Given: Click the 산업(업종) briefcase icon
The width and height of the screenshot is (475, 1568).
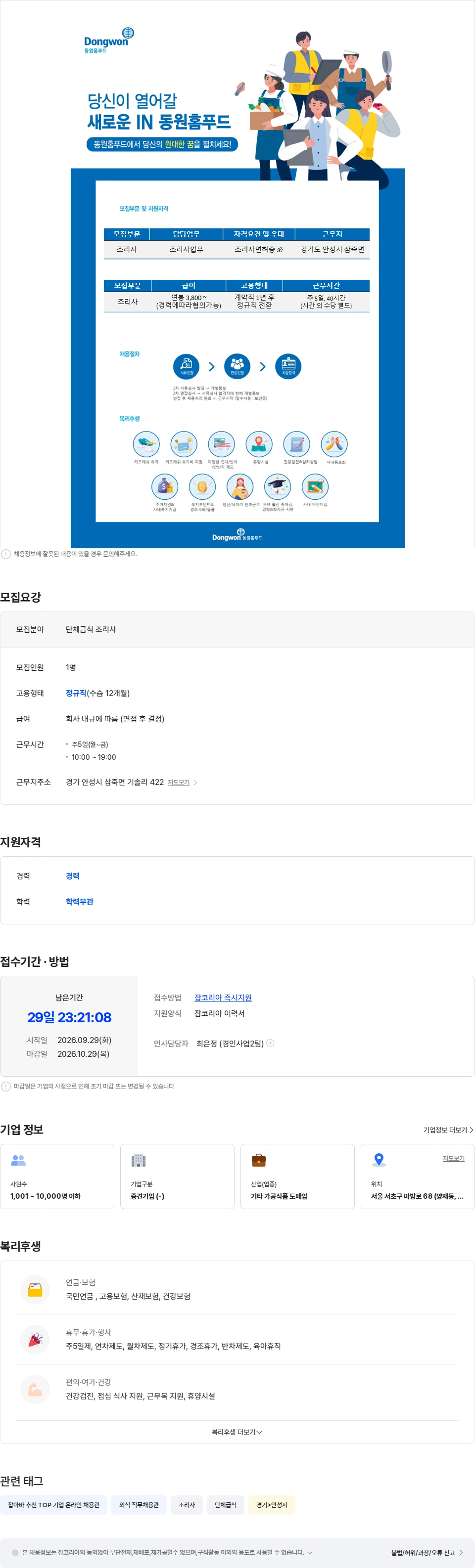Looking at the screenshot, I should (x=259, y=1160).
